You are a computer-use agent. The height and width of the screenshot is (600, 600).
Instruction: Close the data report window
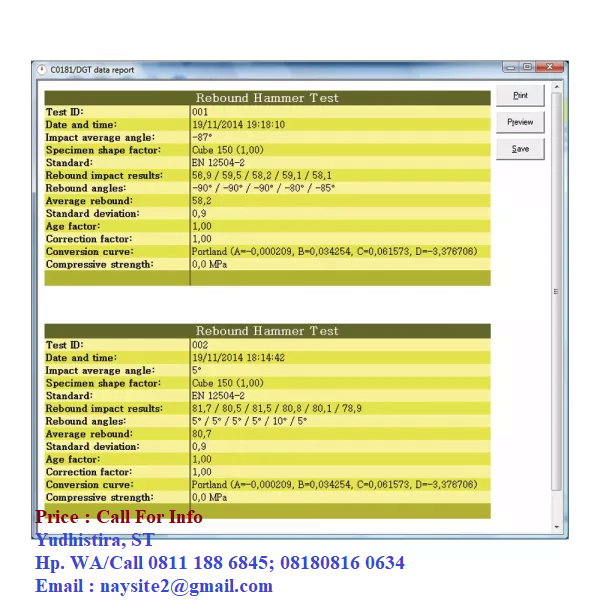[550, 67]
